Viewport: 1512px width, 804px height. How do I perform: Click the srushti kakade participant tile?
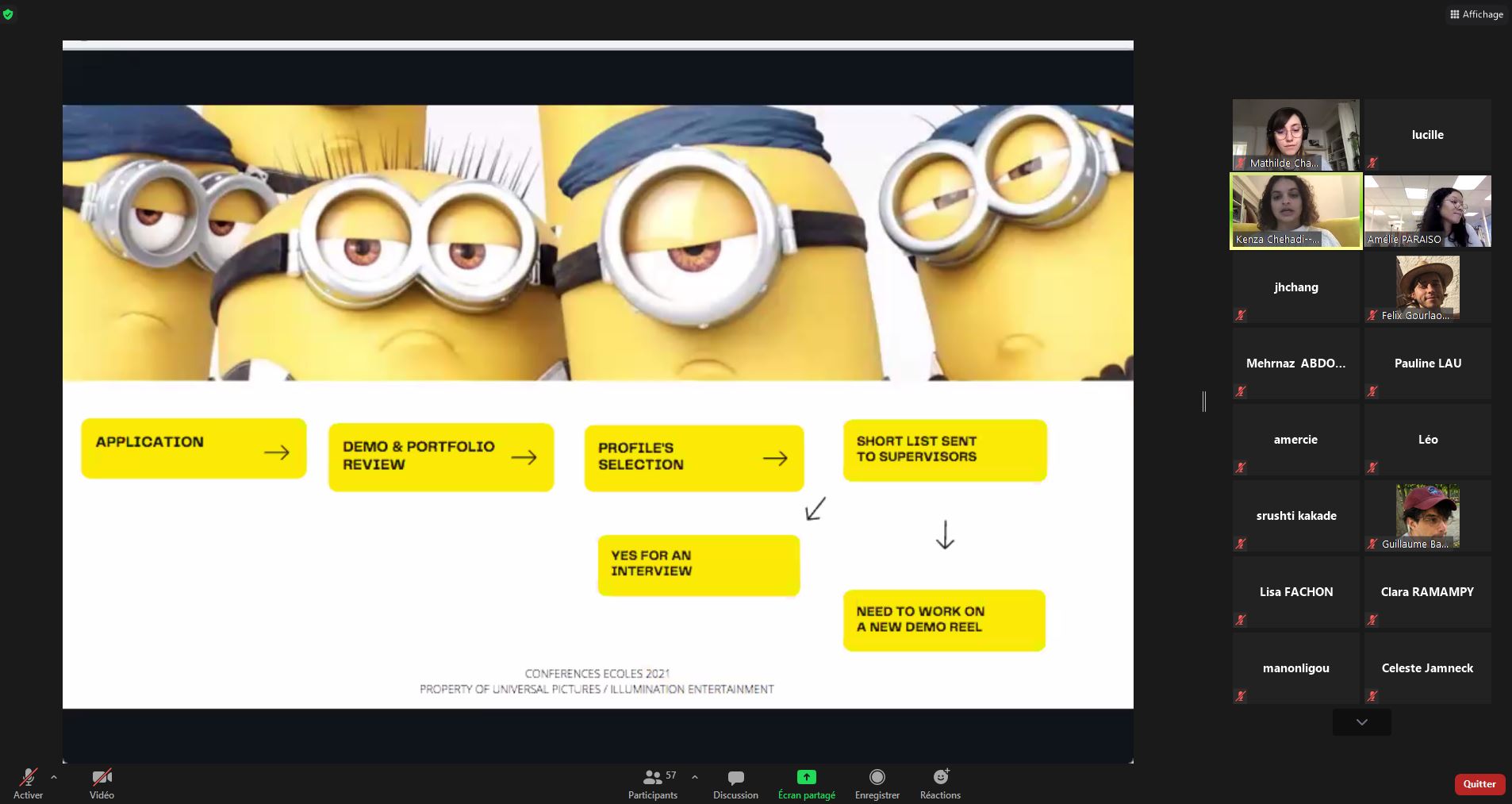point(1296,516)
